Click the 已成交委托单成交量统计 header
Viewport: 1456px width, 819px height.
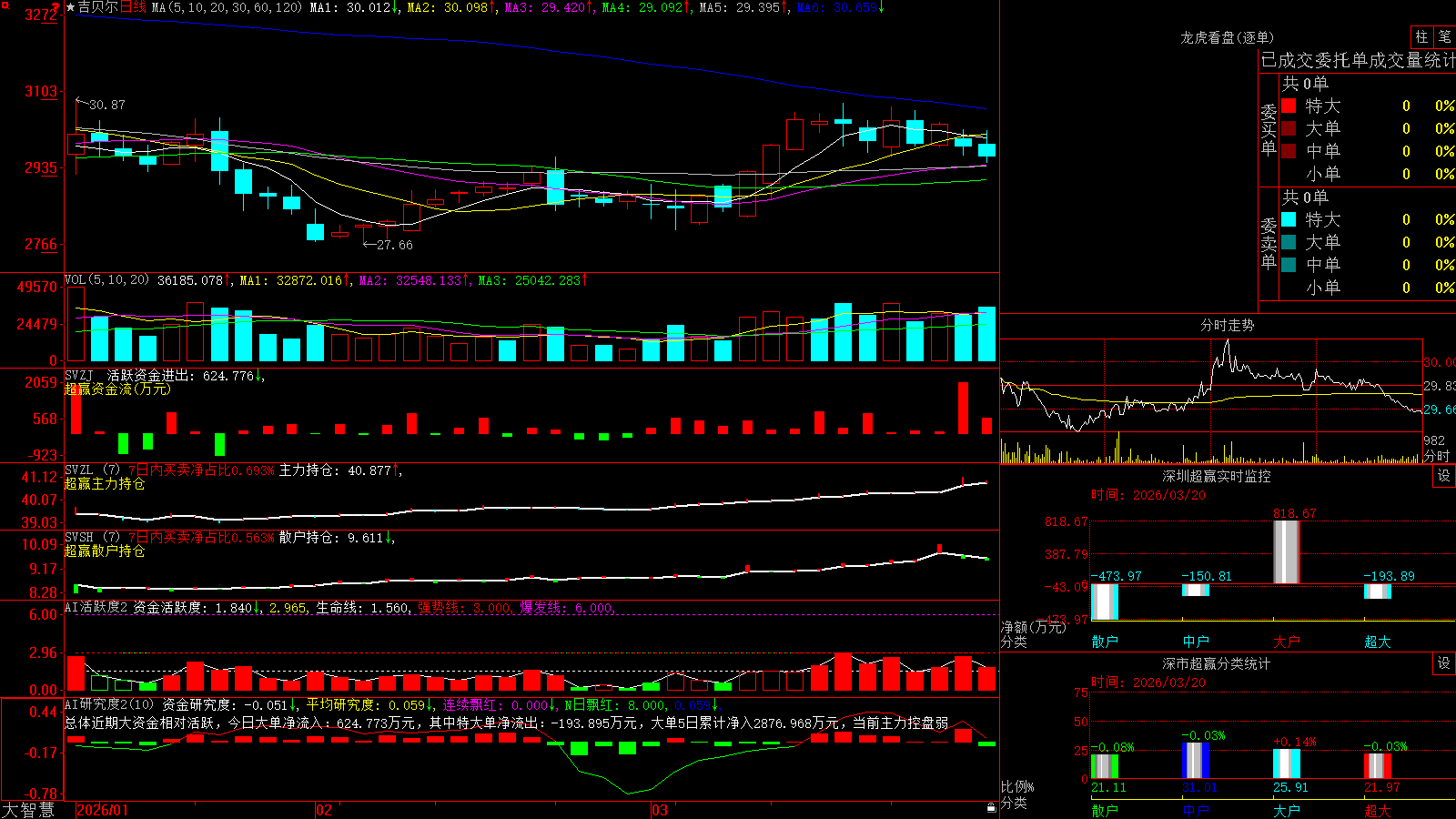click(x=1358, y=60)
